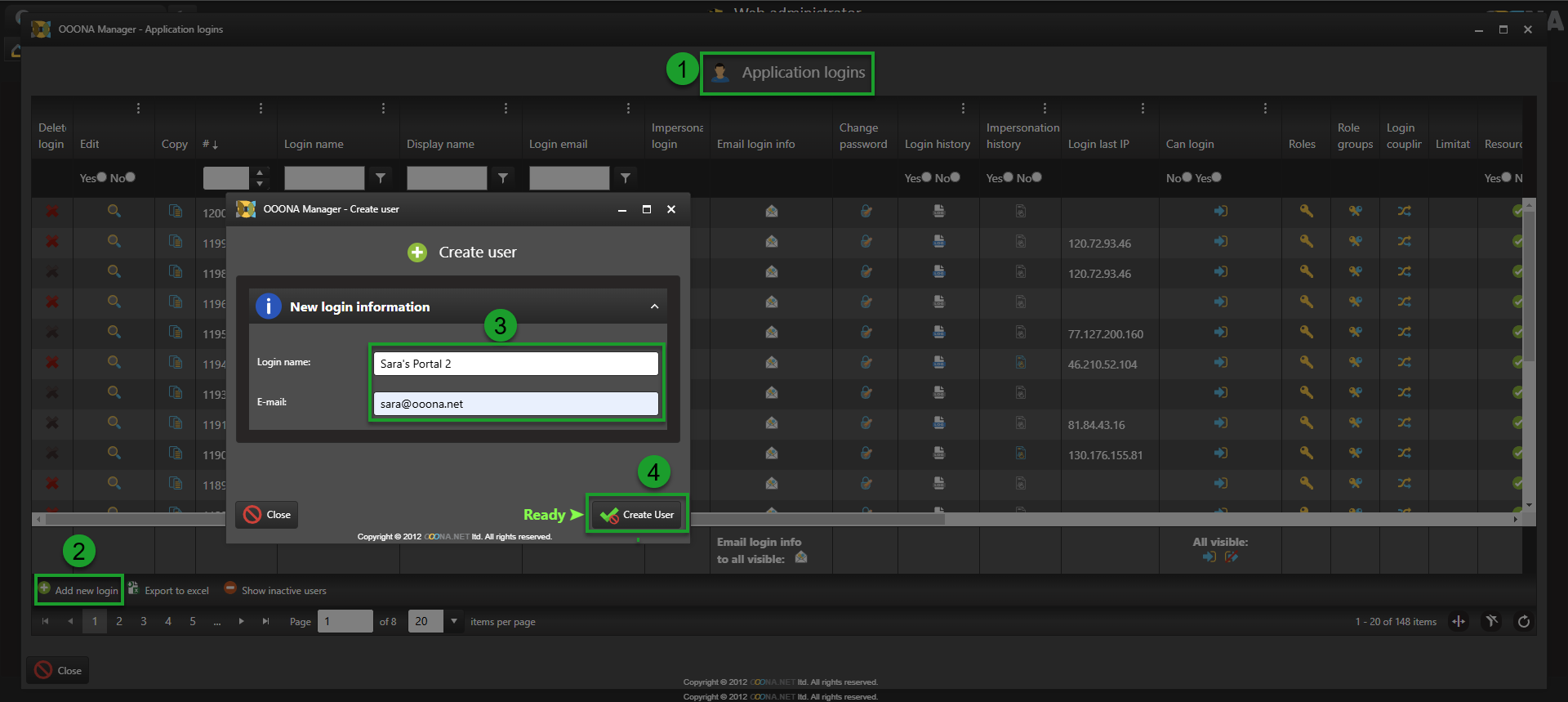Open role groups for IP 46.210.52.104 row
Screen dimensions: 1568x702
click(x=1355, y=363)
